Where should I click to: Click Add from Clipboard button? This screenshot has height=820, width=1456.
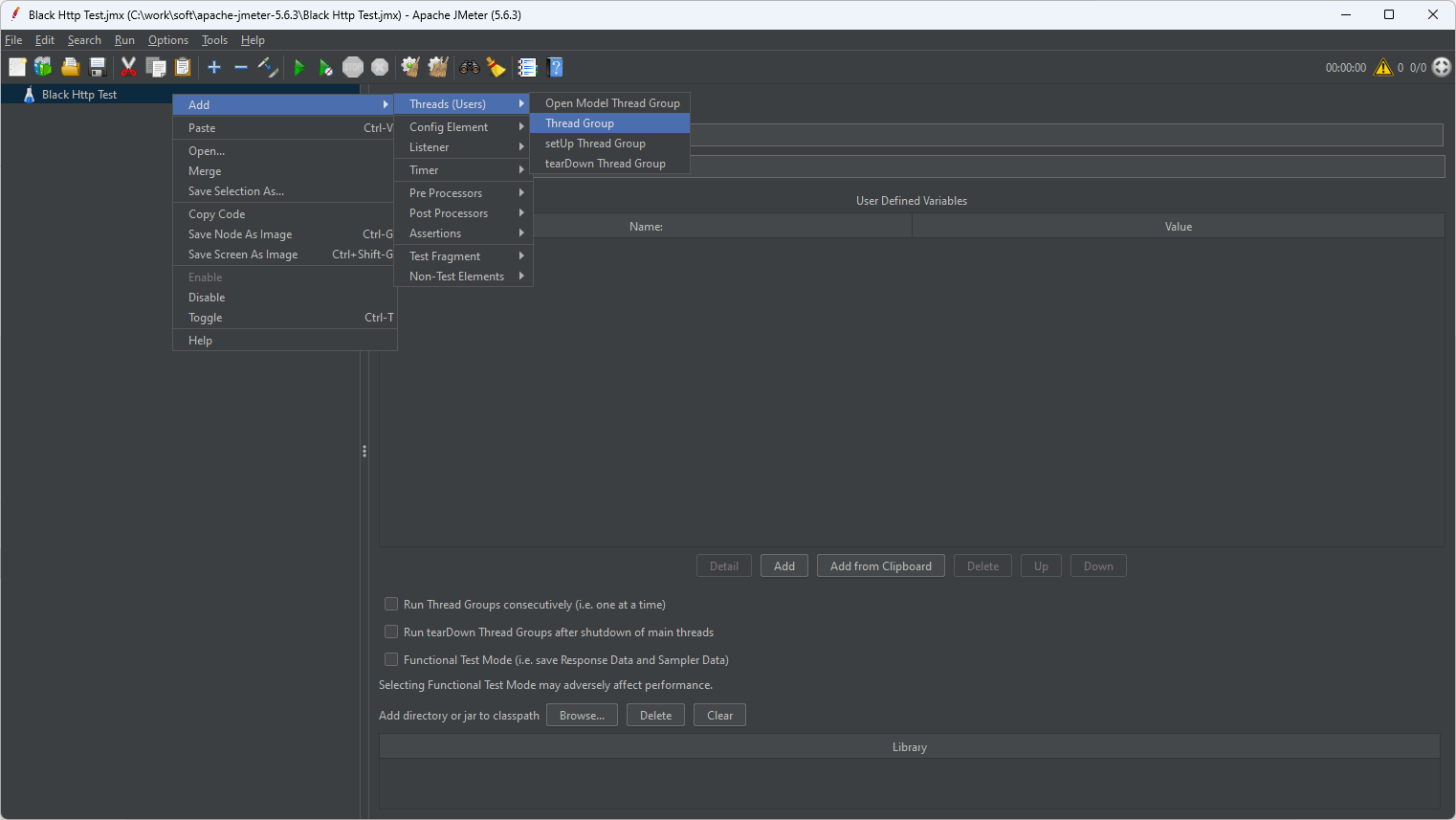[881, 565]
